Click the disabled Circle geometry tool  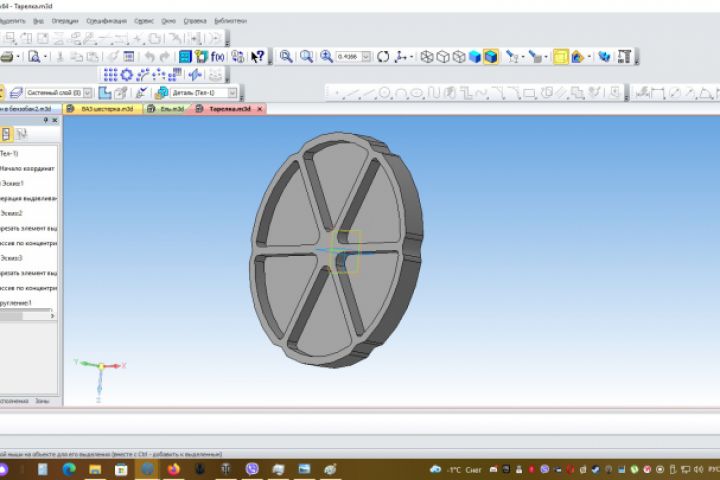tap(385, 93)
